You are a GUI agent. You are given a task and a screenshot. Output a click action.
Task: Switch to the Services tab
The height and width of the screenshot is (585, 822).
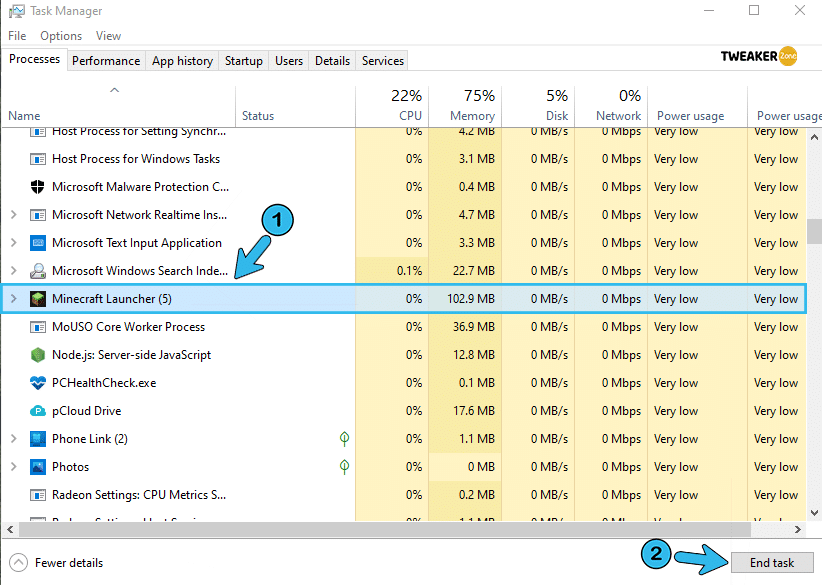(x=383, y=61)
